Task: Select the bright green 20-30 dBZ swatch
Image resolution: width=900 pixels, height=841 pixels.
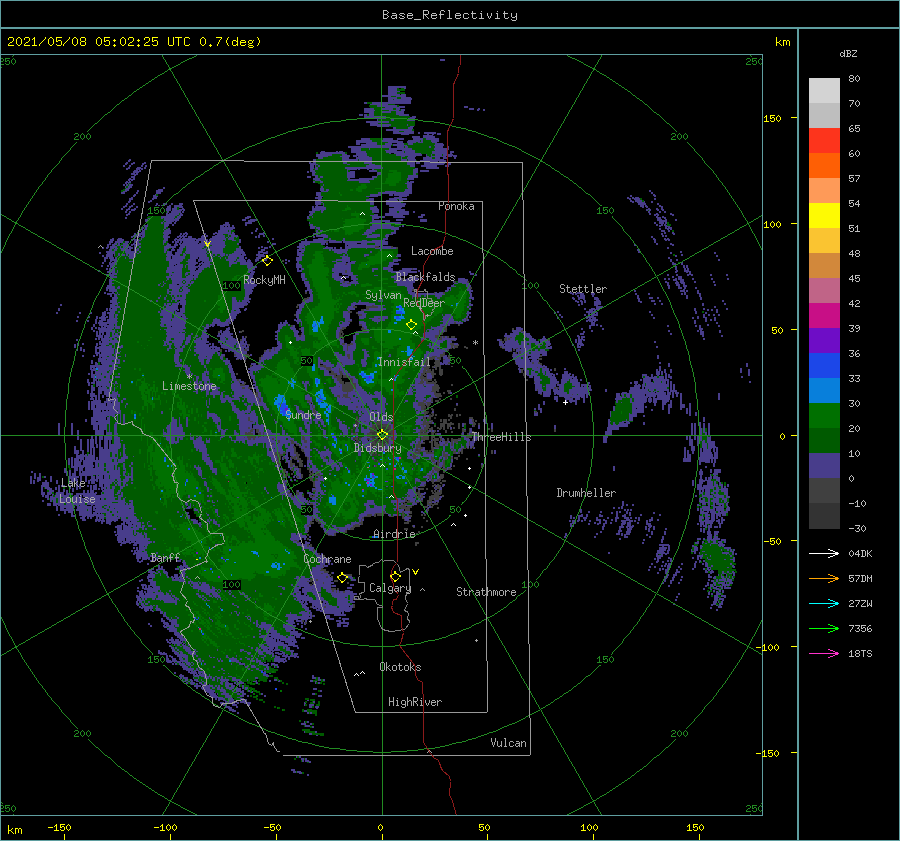Action: click(x=824, y=416)
